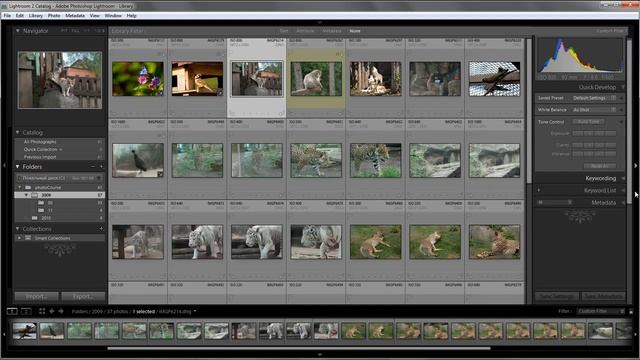Viewport: 640px width, 360px height.
Task: Open the White Balance dropdown
Action: 594,110
